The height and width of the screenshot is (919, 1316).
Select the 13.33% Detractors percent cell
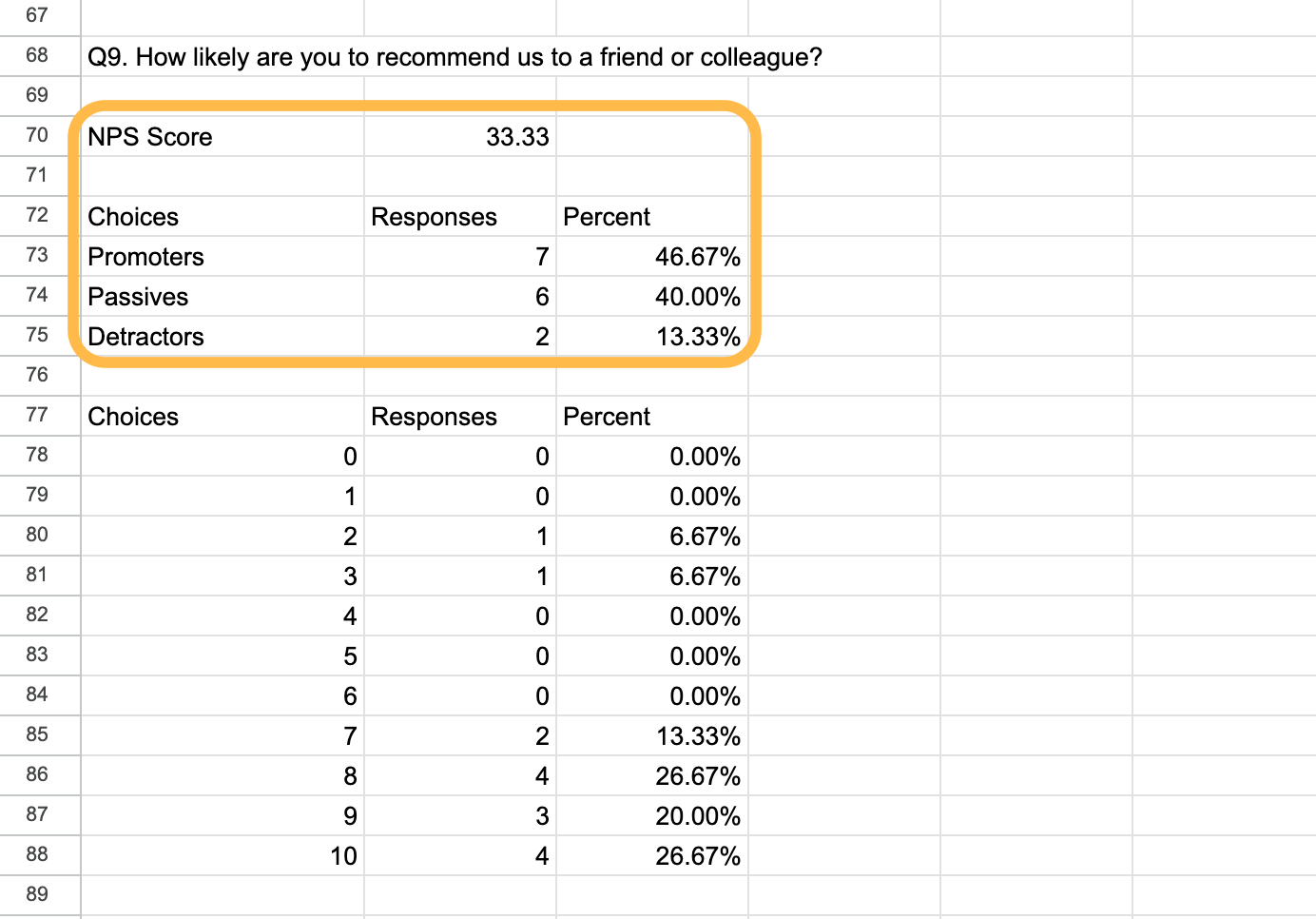pyautogui.click(x=697, y=337)
